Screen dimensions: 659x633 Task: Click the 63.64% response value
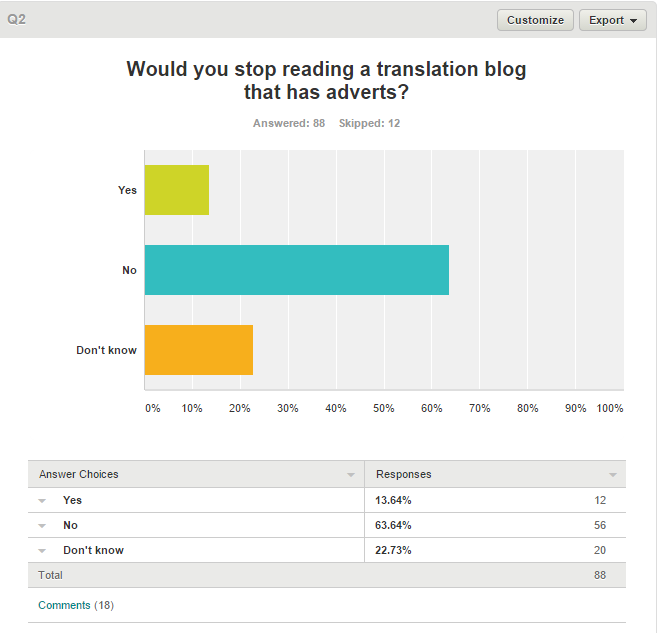point(393,525)
